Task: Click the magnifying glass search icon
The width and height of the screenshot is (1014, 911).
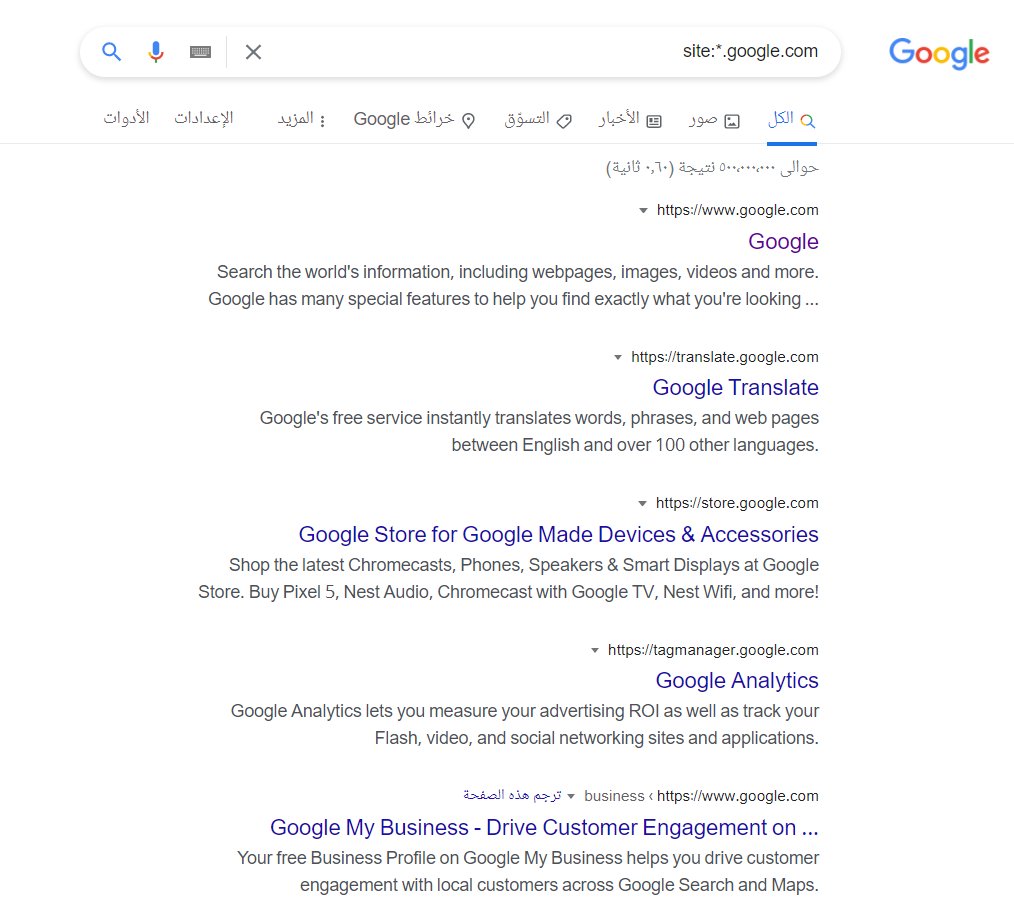Action: click(x=112, y=51)
